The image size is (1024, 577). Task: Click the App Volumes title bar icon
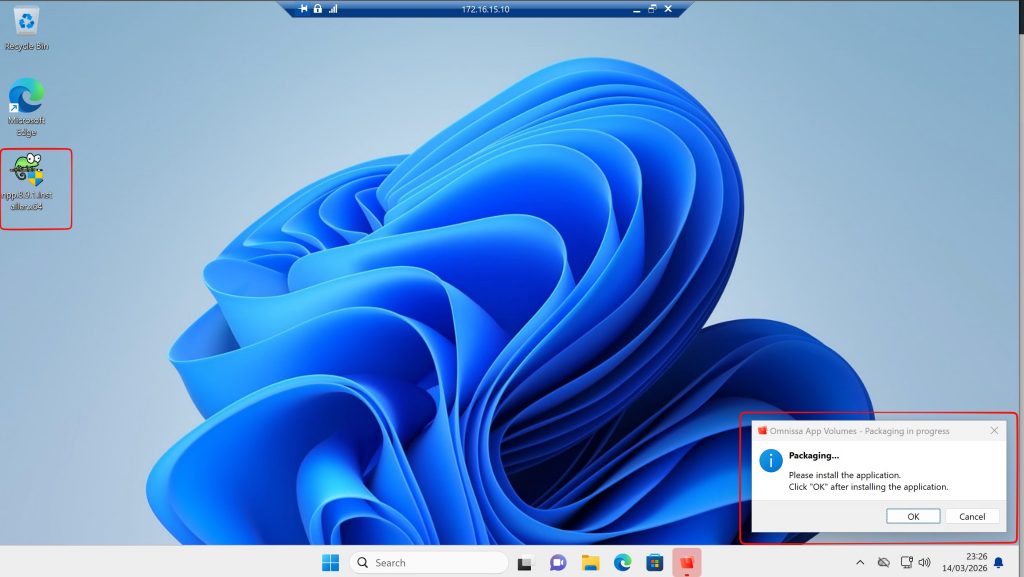point(762,431)
